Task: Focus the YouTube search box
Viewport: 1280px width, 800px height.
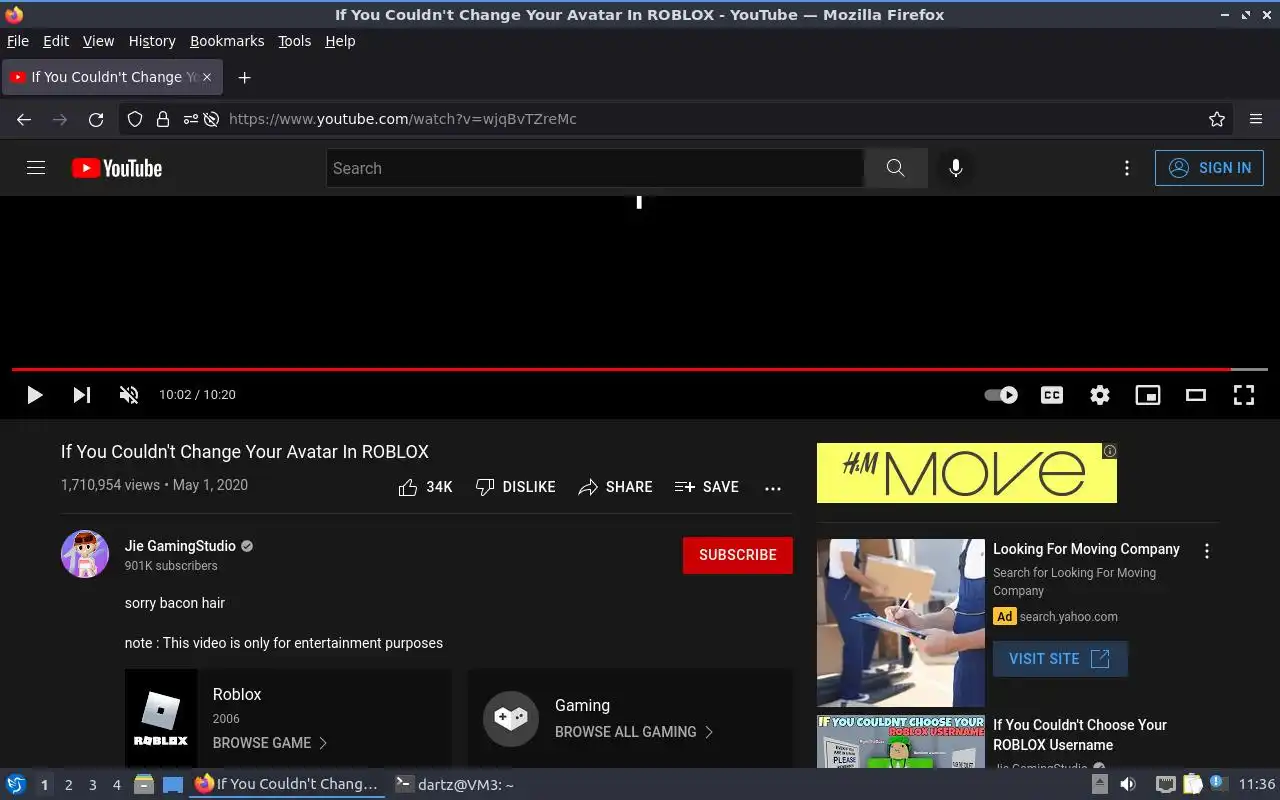Action: click(x=595, y=168)
